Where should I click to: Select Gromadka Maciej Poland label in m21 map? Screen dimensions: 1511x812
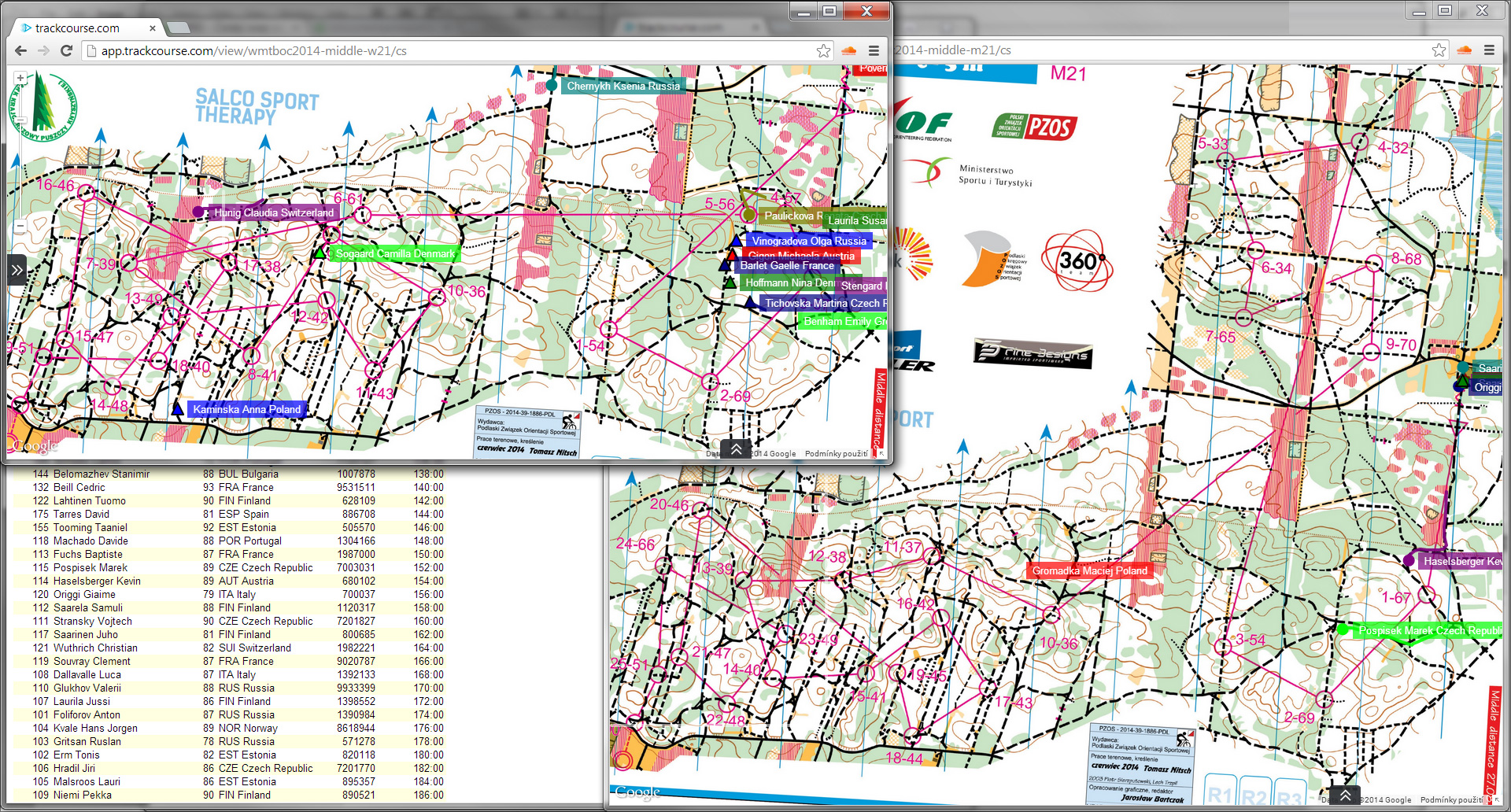pos(1090,570)
